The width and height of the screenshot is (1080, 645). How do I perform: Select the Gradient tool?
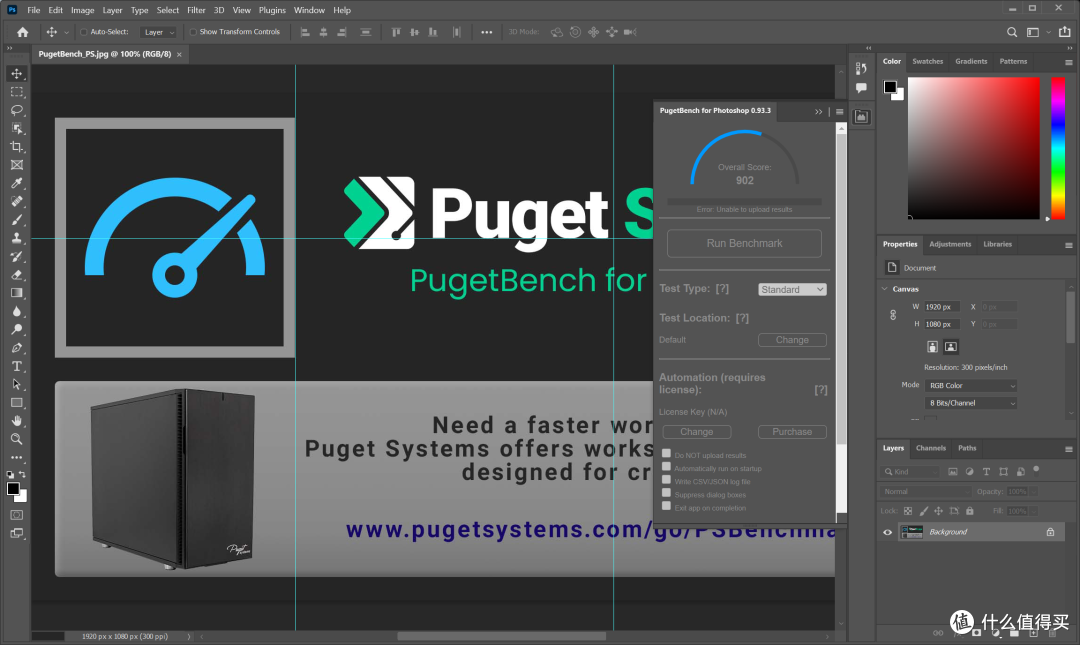(17, 293)
